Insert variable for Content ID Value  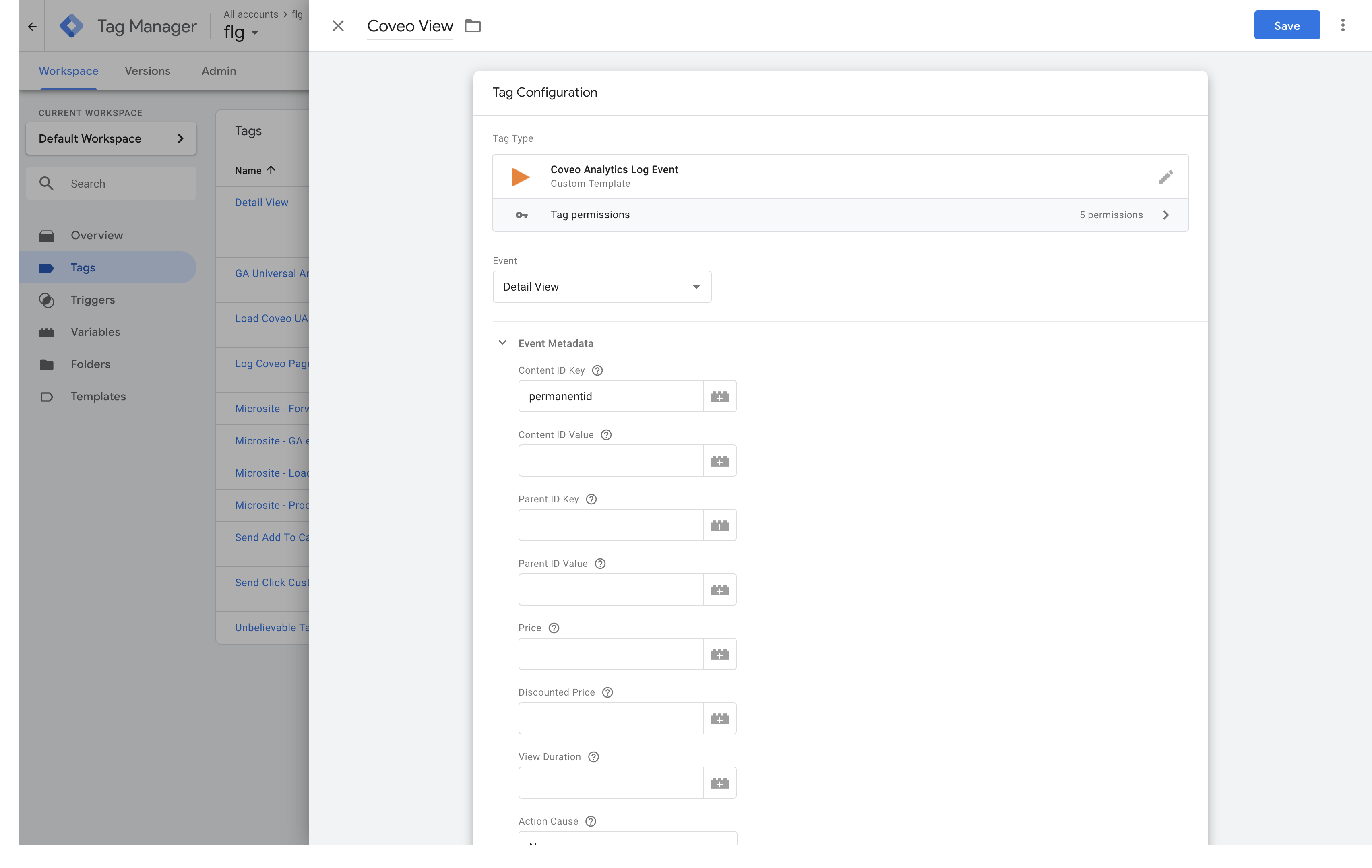tap(719, 461)
